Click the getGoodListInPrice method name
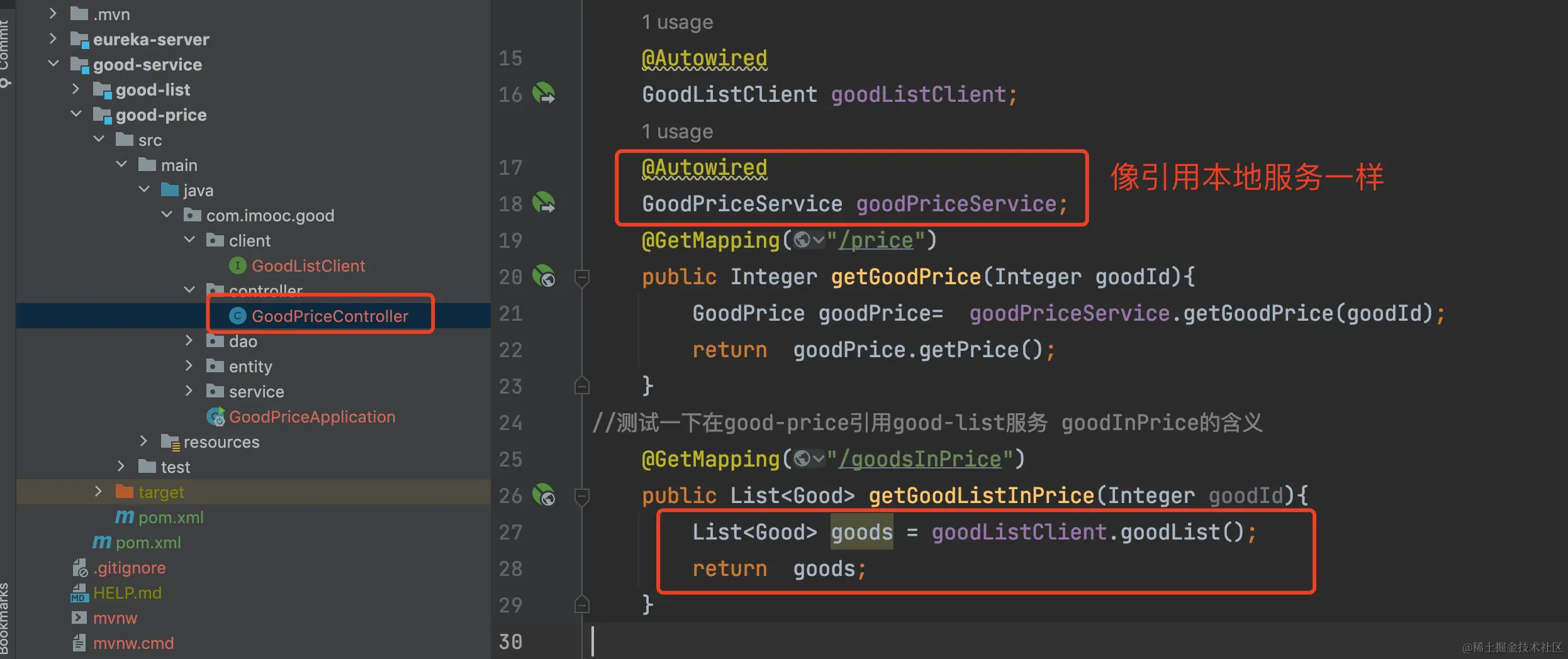The width and height of the screenshot is (1568, 659). coord(982,496)
